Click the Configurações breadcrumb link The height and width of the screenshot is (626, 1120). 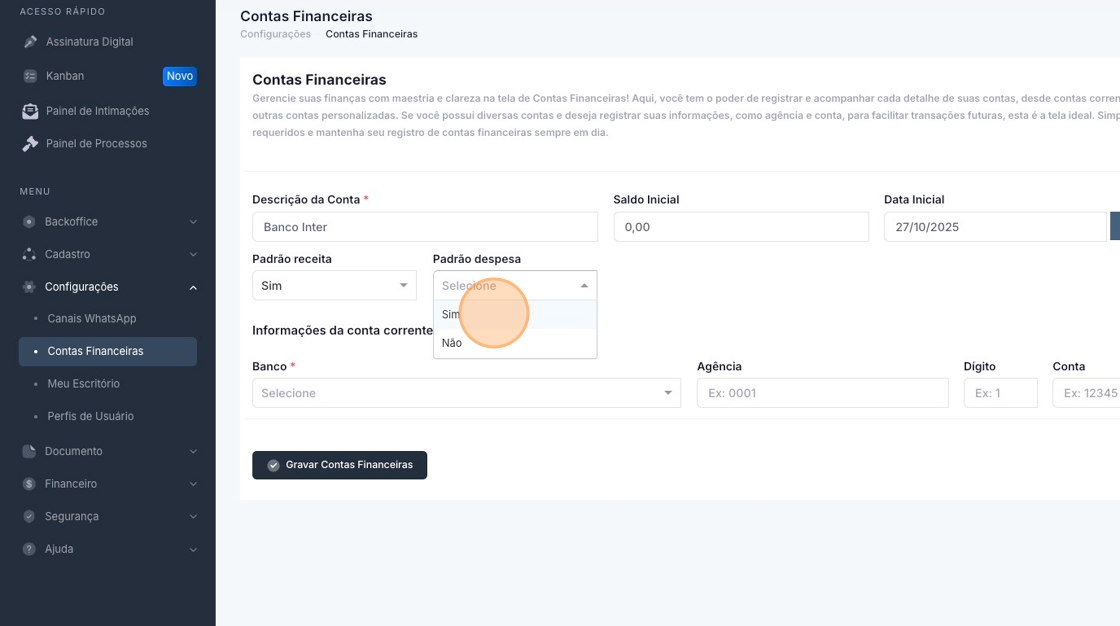tap(275, 34)
